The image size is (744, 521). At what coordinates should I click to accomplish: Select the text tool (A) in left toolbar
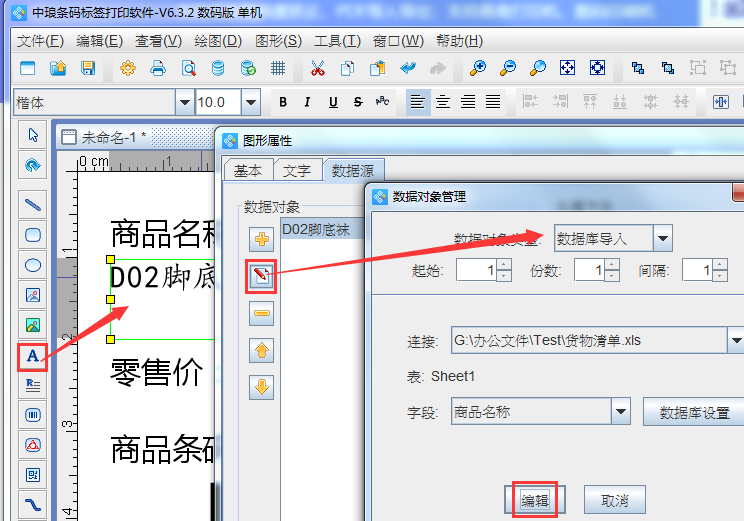point(33,355)
